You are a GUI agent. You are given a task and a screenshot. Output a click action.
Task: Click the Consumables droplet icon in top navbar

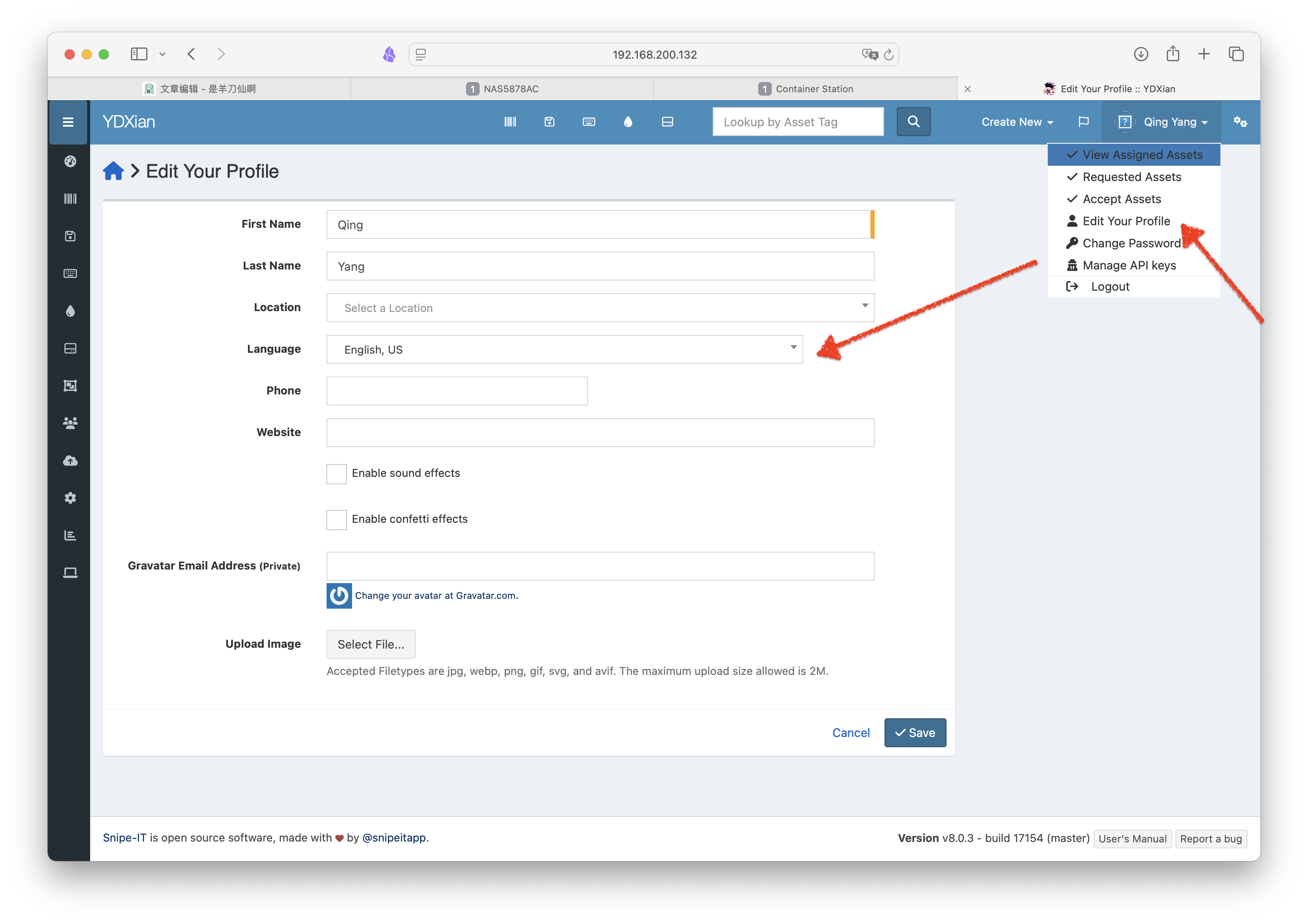[x=628, y=122]
